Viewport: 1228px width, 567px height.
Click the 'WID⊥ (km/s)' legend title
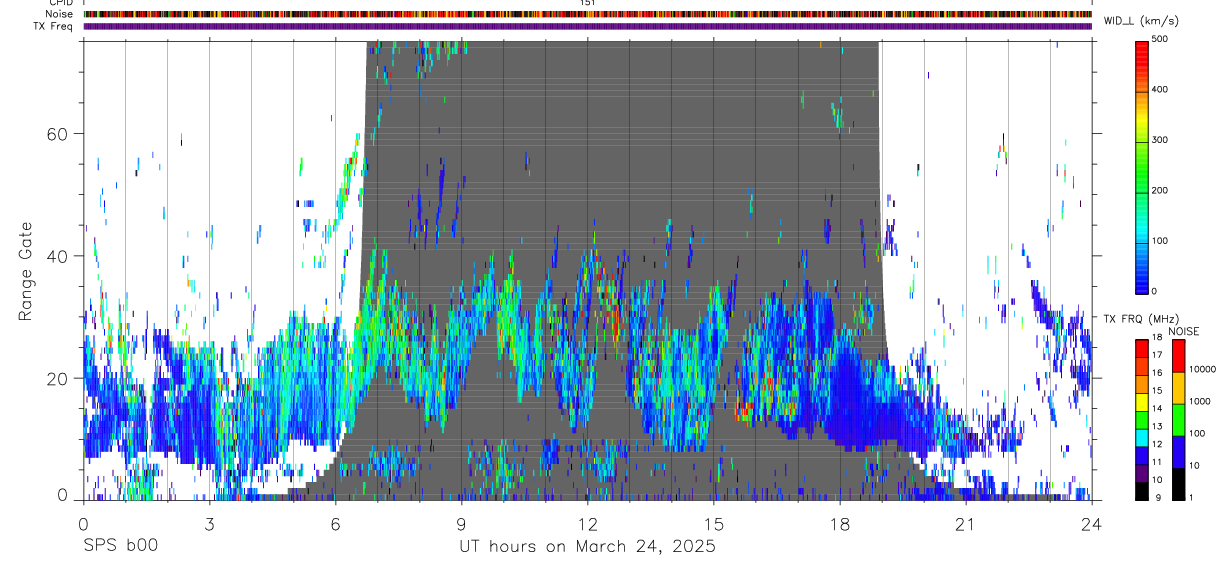pyautogui.click(x=1143, y=21)
